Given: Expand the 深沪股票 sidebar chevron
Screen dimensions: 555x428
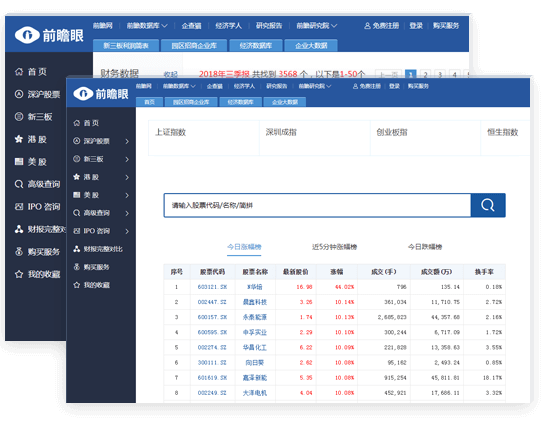Looking at the screenshot, I should 127,141.
